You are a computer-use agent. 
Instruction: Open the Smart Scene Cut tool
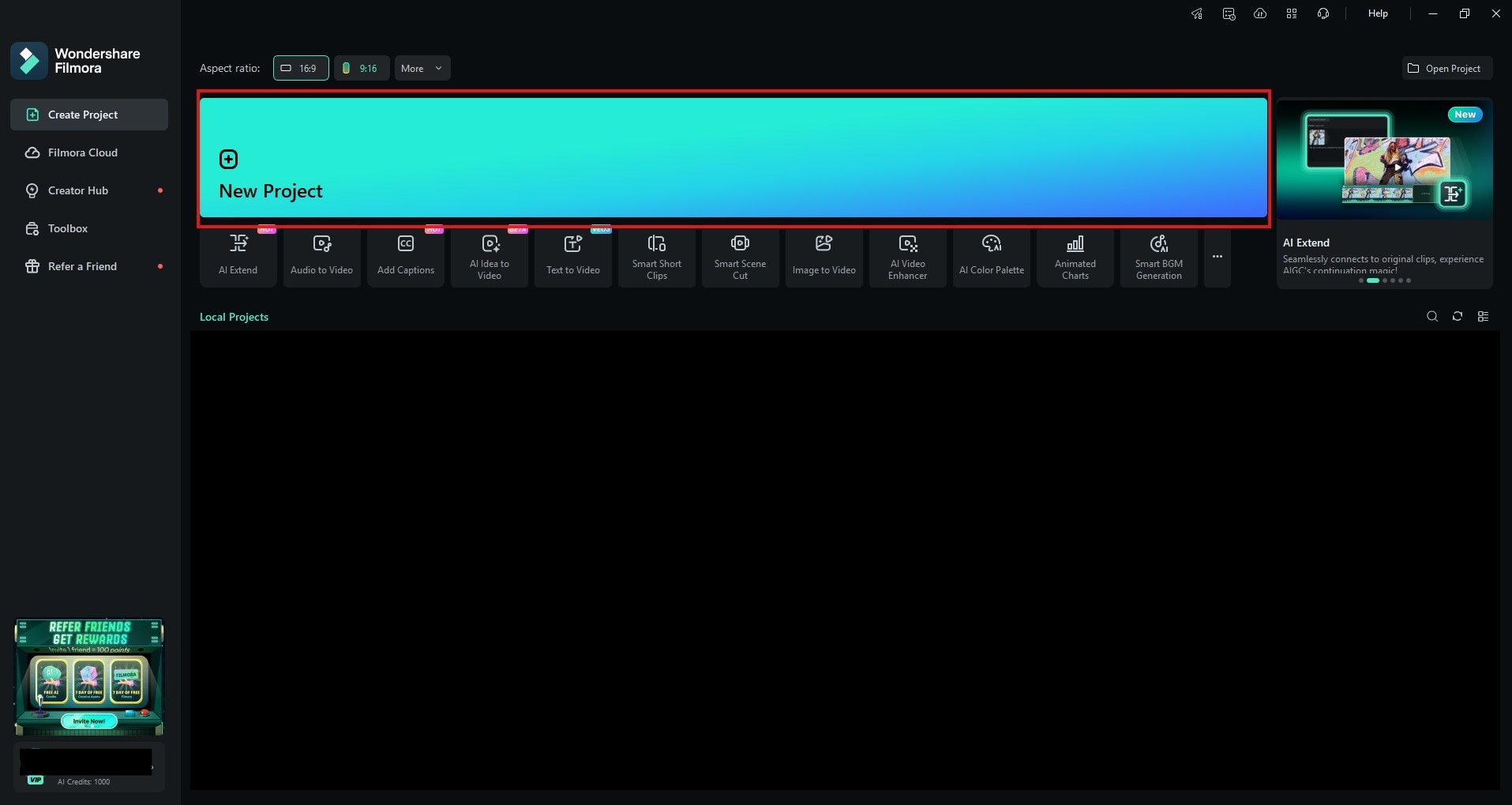741,258
